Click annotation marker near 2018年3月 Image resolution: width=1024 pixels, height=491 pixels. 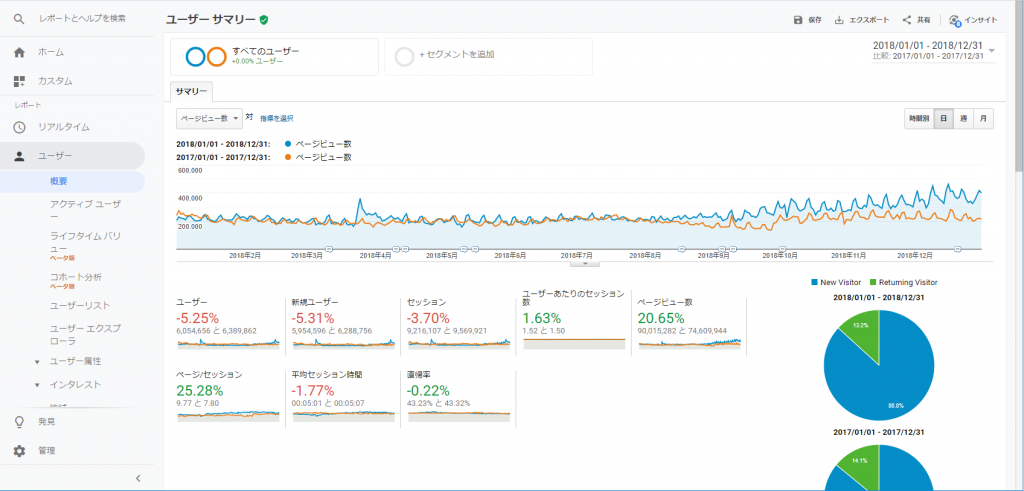tap(328, 249)
